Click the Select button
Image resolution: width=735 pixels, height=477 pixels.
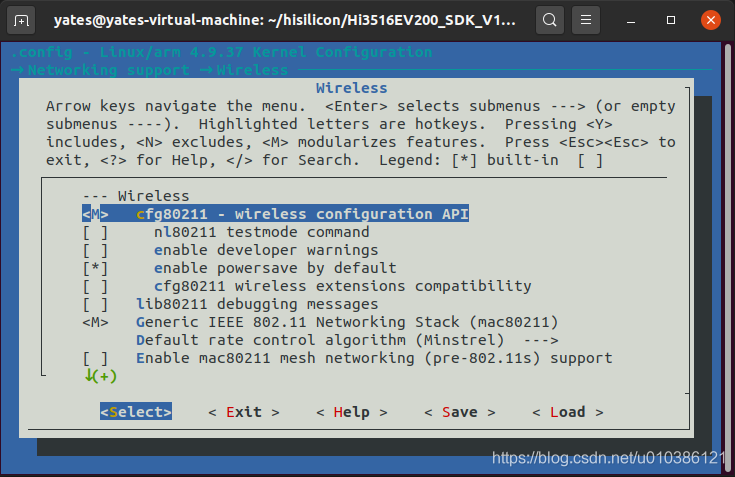136,411
